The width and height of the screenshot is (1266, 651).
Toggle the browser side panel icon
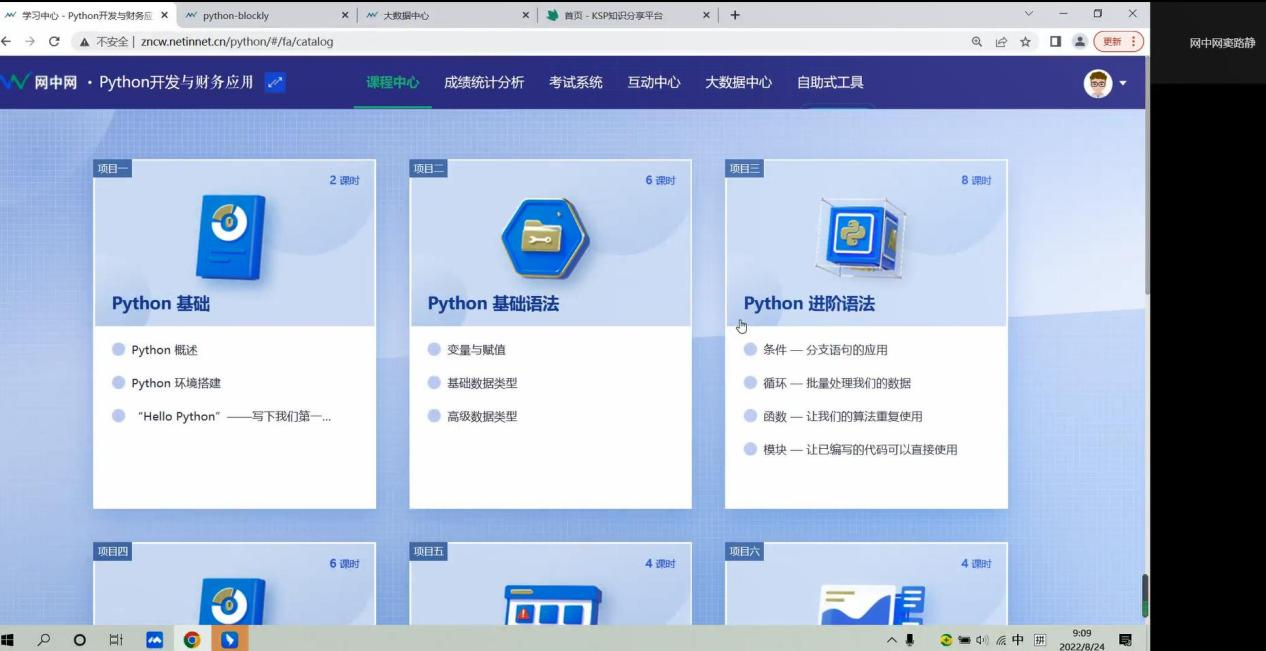tap(1055, 42)
